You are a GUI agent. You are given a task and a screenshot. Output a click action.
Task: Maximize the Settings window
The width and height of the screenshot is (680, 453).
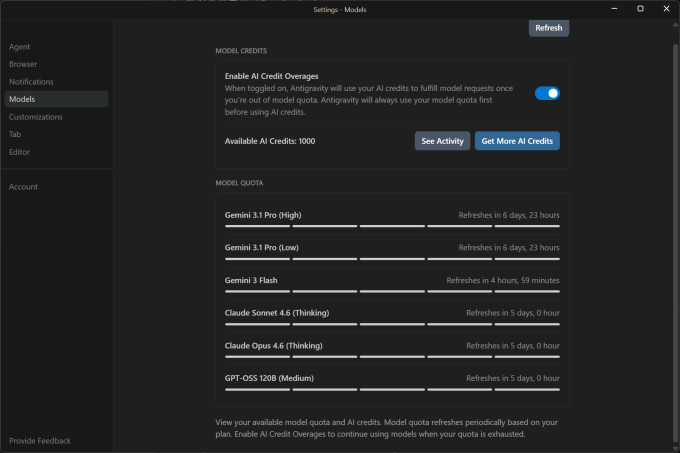[x=640, y=9]
